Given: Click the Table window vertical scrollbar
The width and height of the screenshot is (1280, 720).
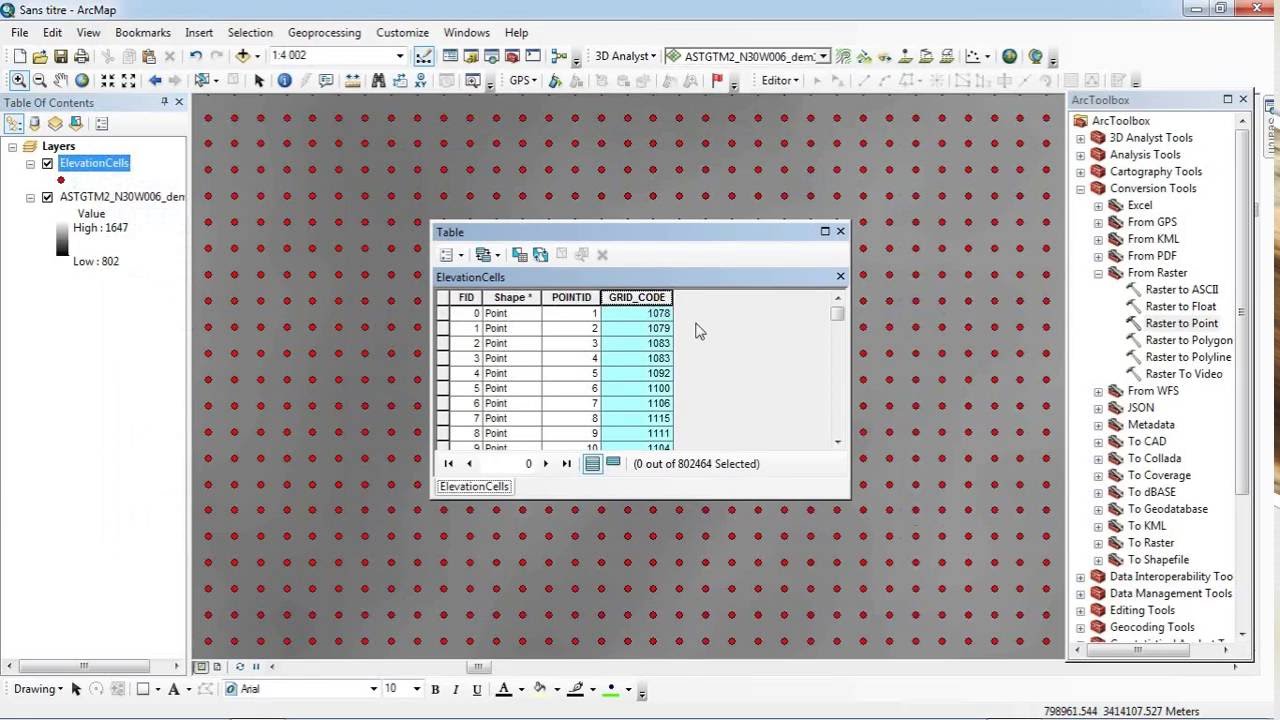Looking at the screenshot, I should (x=838, y=369).
